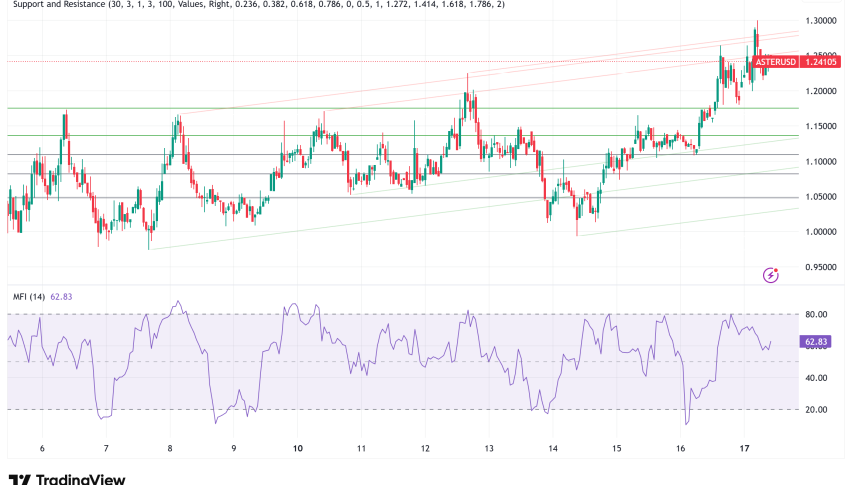Click the 62.83 MFI value badge

816,342
